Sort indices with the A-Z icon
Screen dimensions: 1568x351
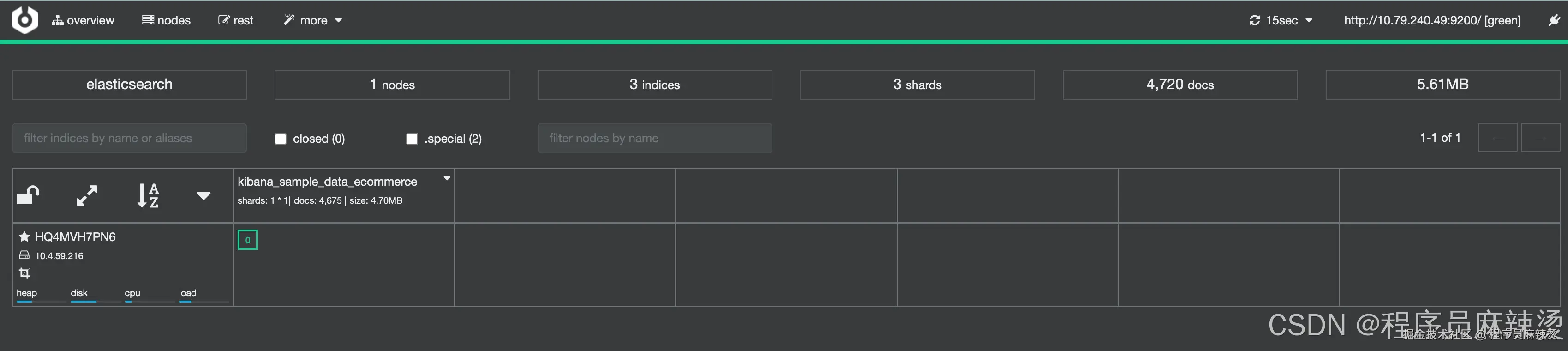pyautogui.click(x=148, y=196)
